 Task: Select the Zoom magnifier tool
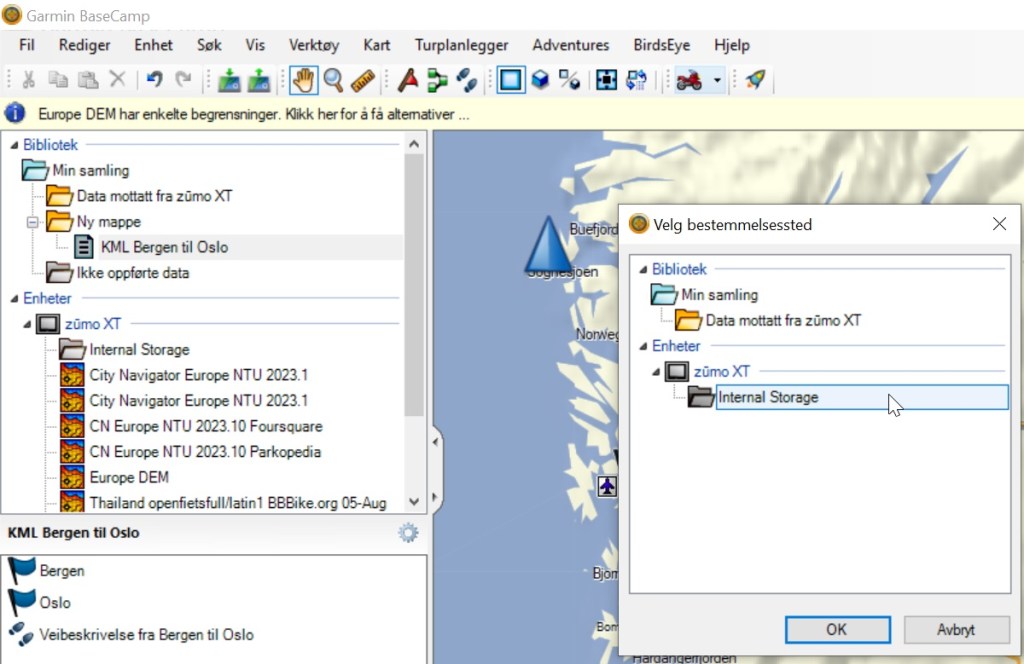tap(332, 80)
